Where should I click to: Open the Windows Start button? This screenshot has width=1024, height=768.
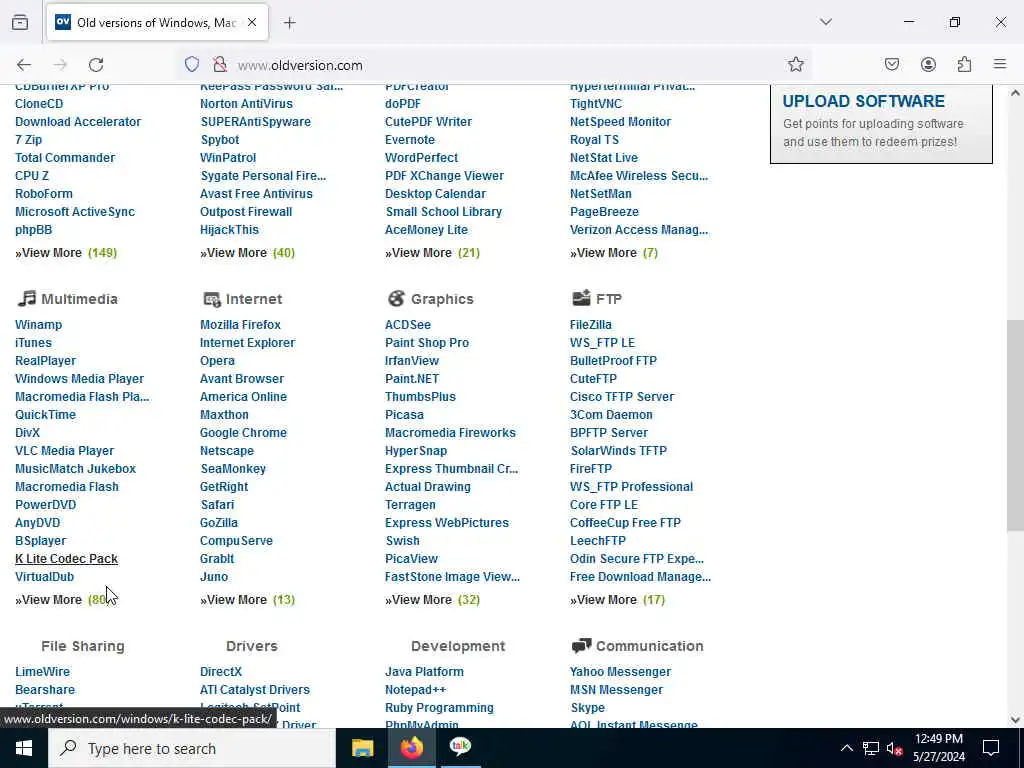pos(24,748)
